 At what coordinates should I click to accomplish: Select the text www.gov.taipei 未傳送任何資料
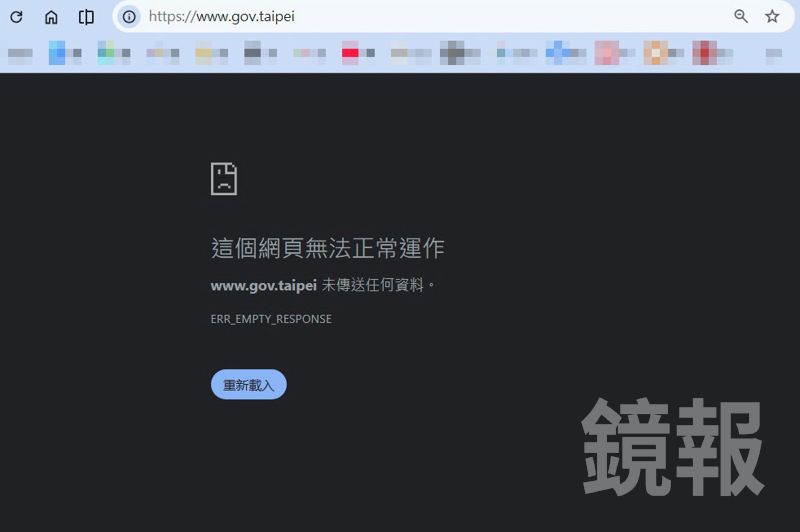323,285
